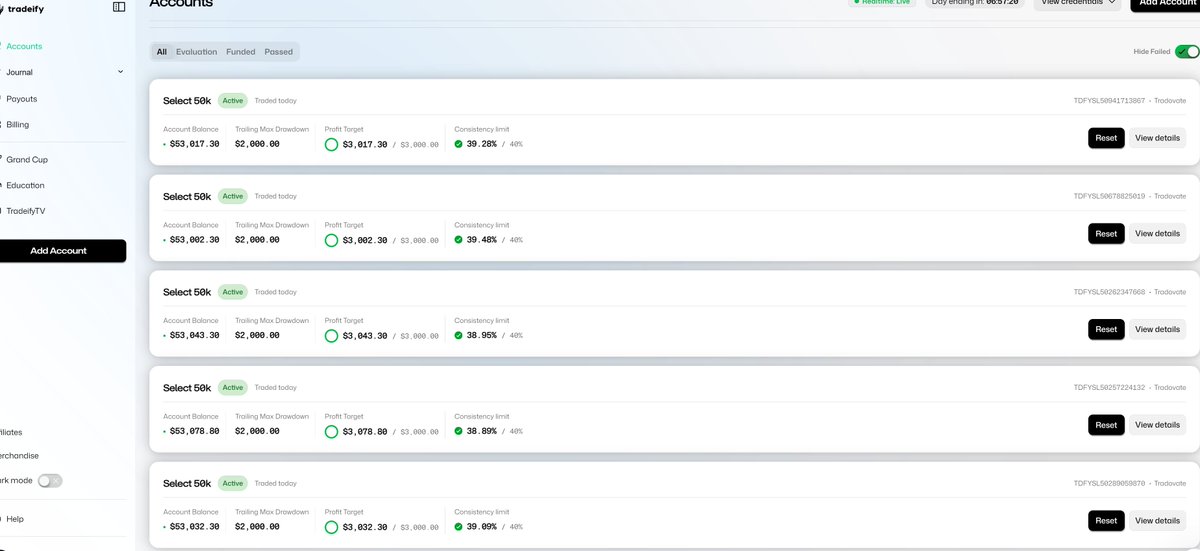Click Select 50k title on the 38.95% card
This screenshot has width=1200, height=551.
(187, 292)
